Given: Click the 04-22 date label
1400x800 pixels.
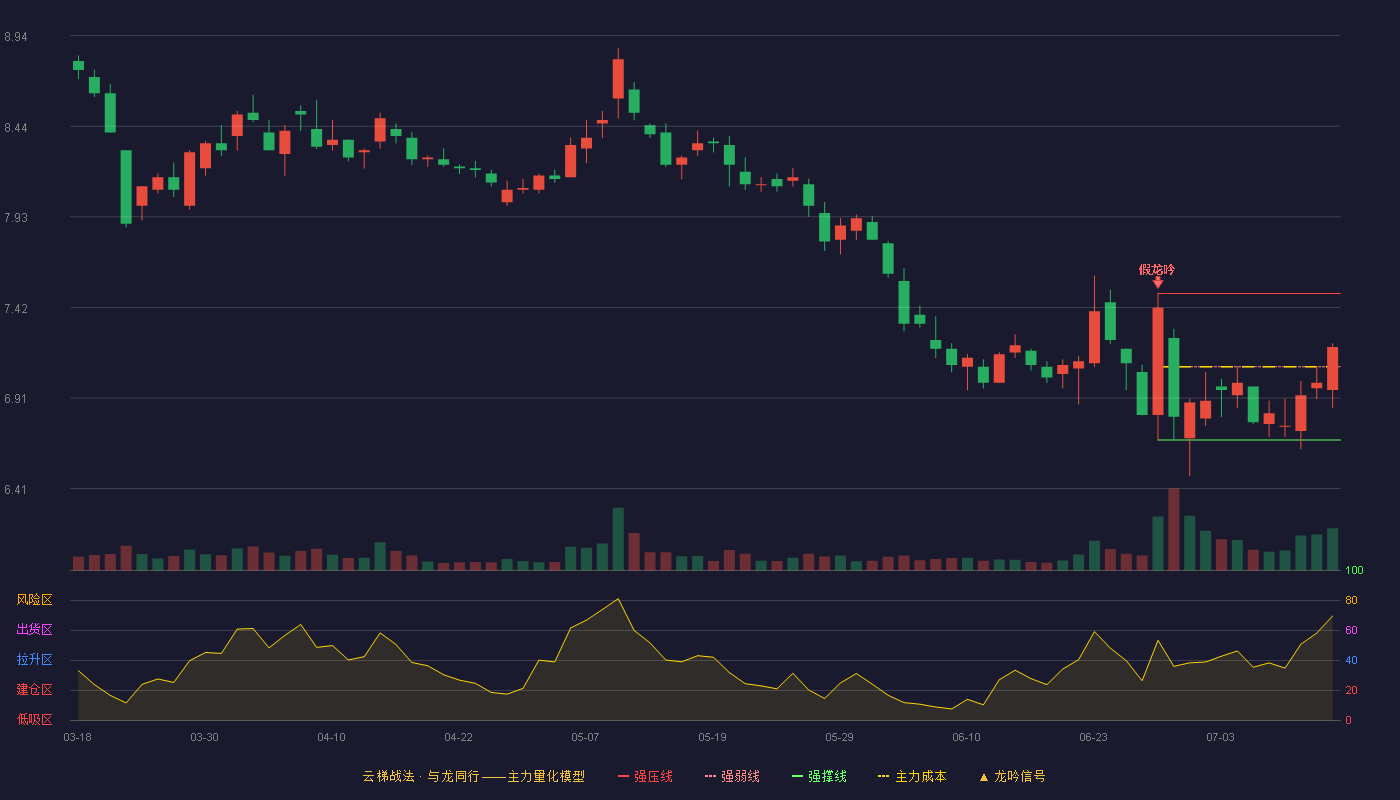Looking at the screenshot, I should (458, 737).
